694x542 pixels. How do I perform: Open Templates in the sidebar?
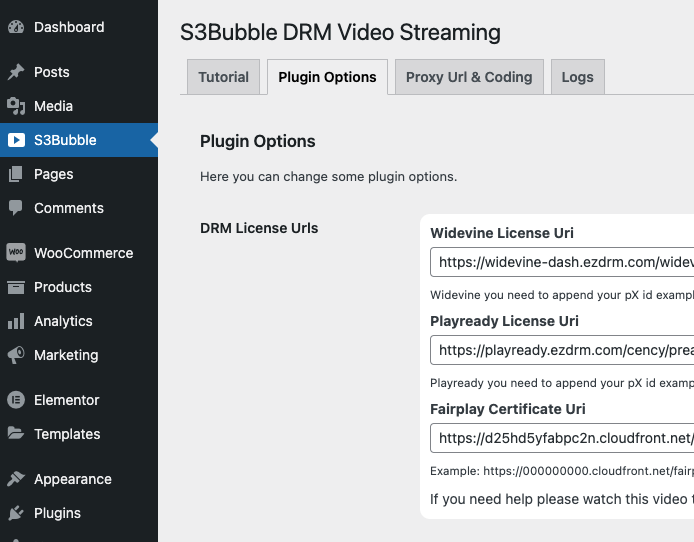[79, 434]
